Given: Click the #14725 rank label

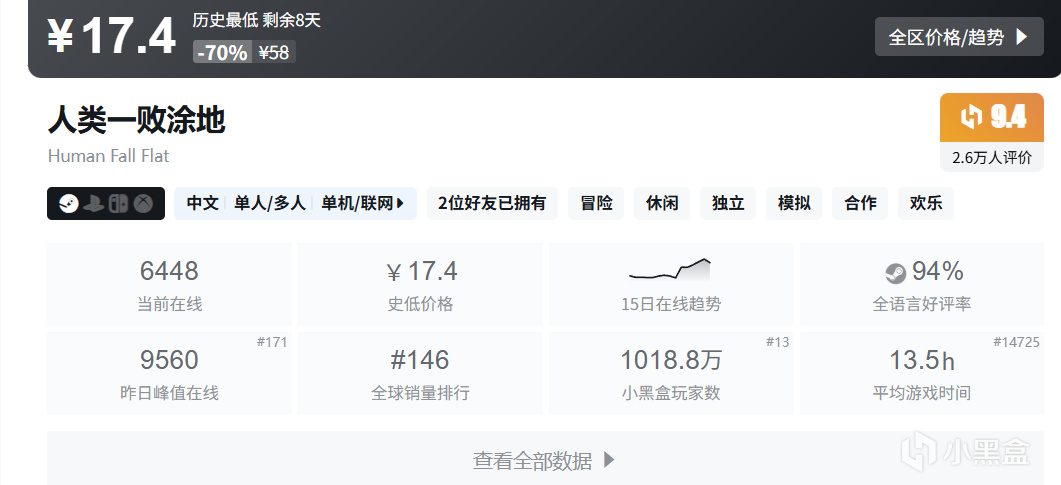Looking at the screenshot, I should (1016, 342).
